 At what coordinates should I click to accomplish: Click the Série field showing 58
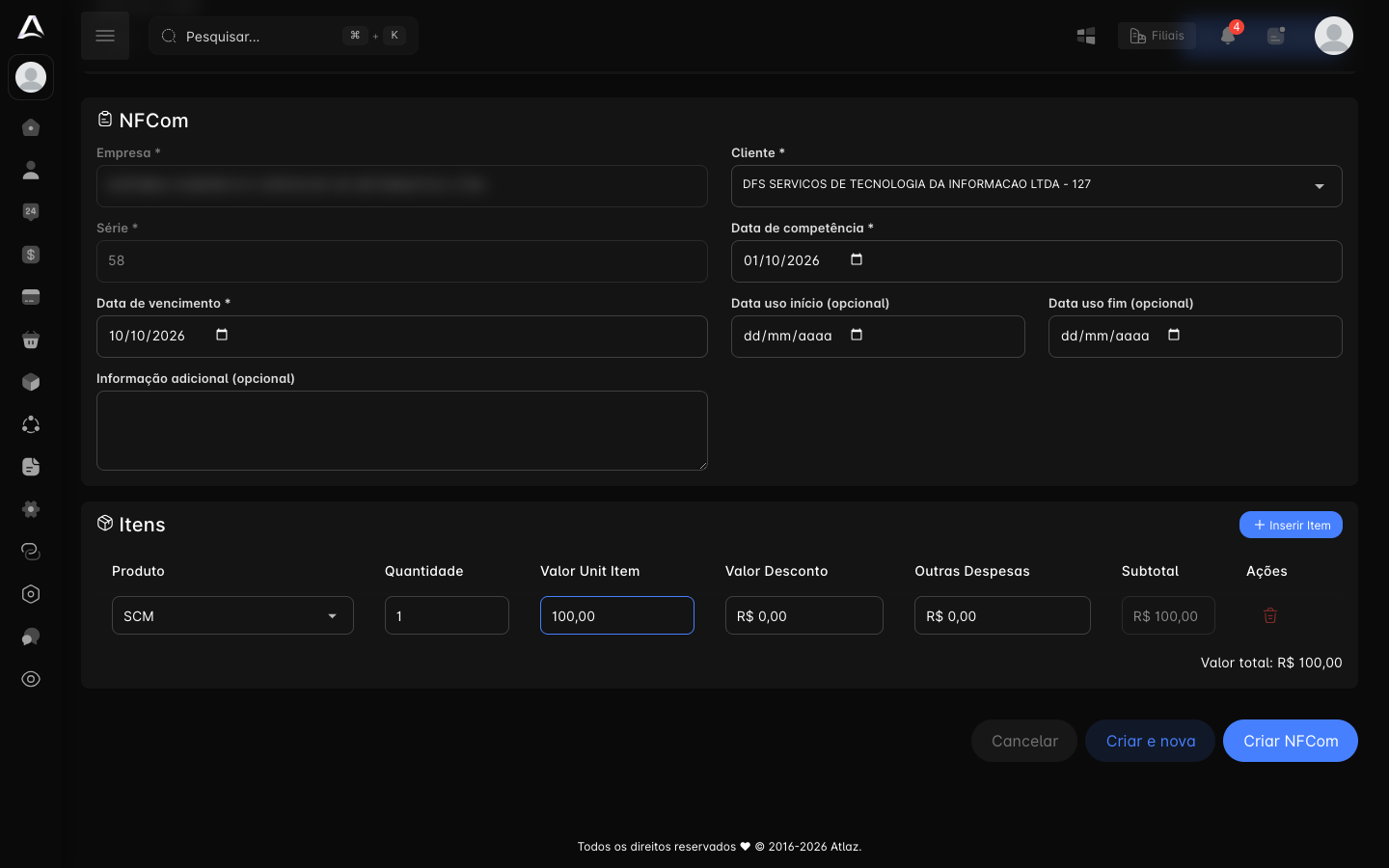point(402,261)
